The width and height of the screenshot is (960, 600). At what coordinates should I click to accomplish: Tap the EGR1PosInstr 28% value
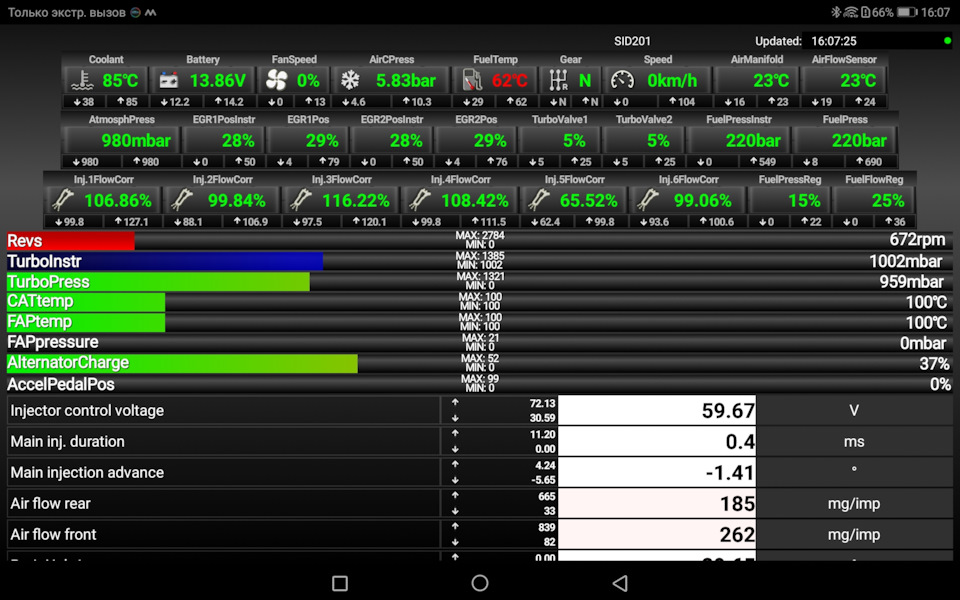(x=238, y=141)
